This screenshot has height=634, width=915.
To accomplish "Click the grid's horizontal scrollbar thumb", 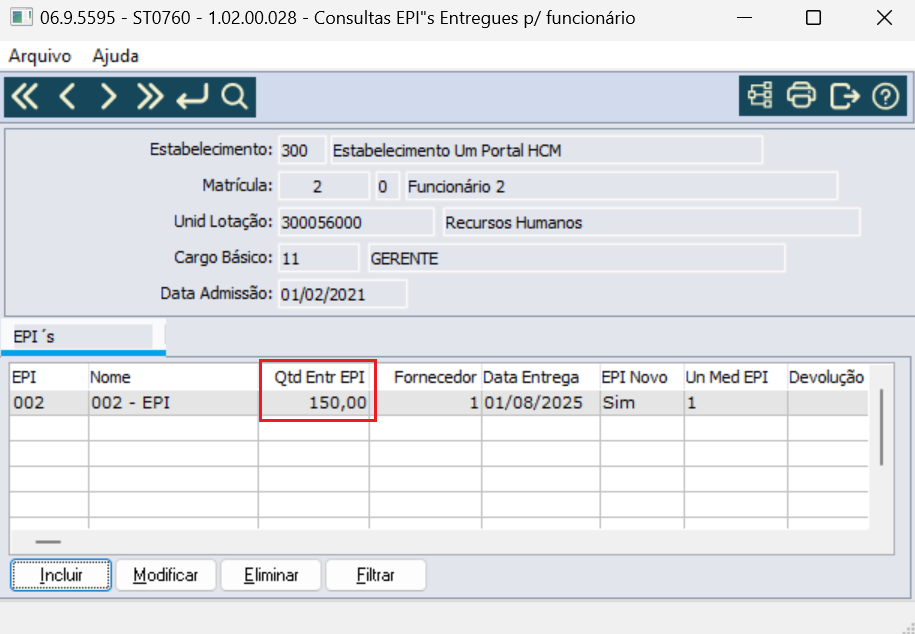I will pos(48,542).
